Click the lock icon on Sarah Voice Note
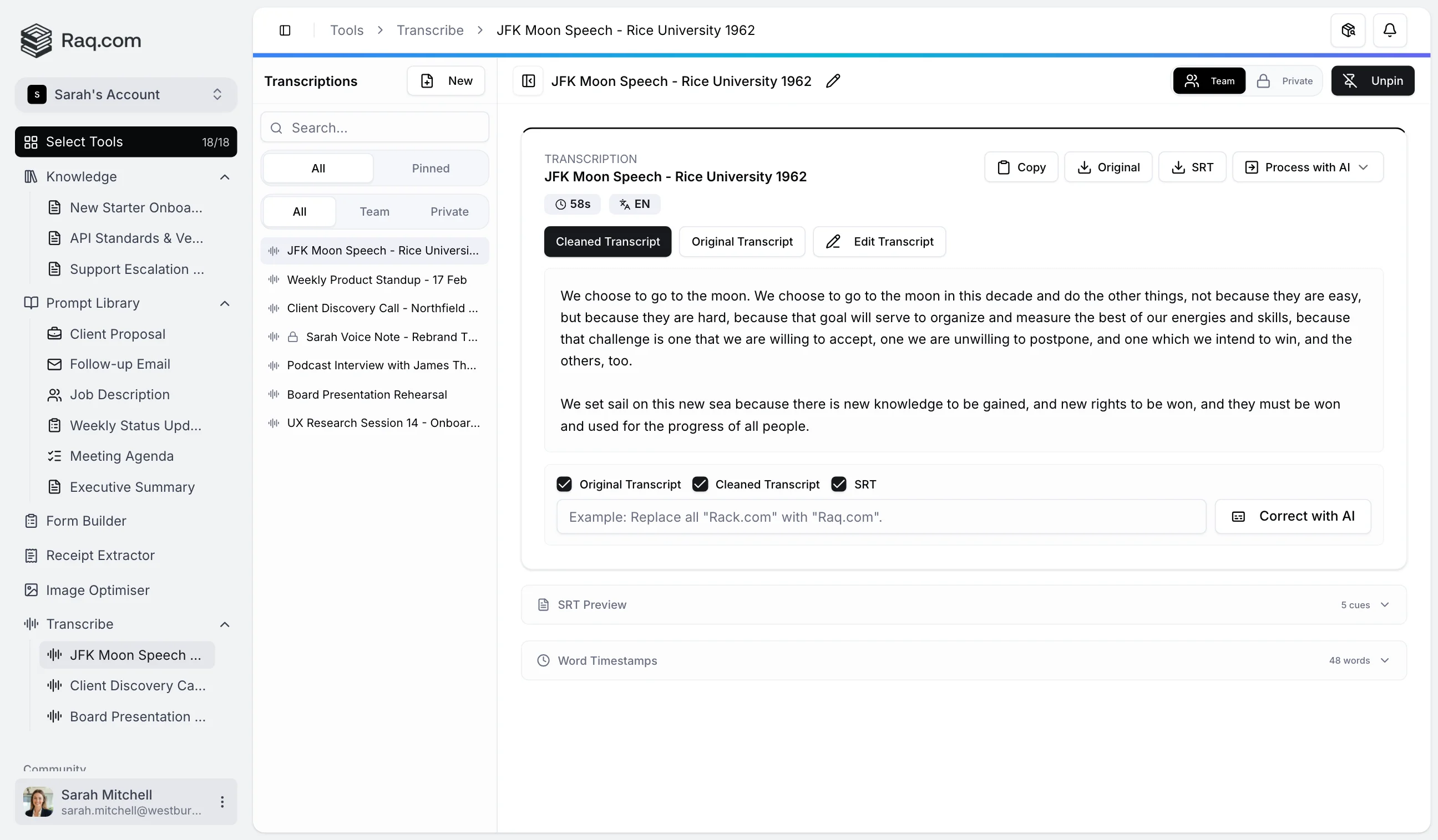 pyautogui.click(x=293, y=337)
